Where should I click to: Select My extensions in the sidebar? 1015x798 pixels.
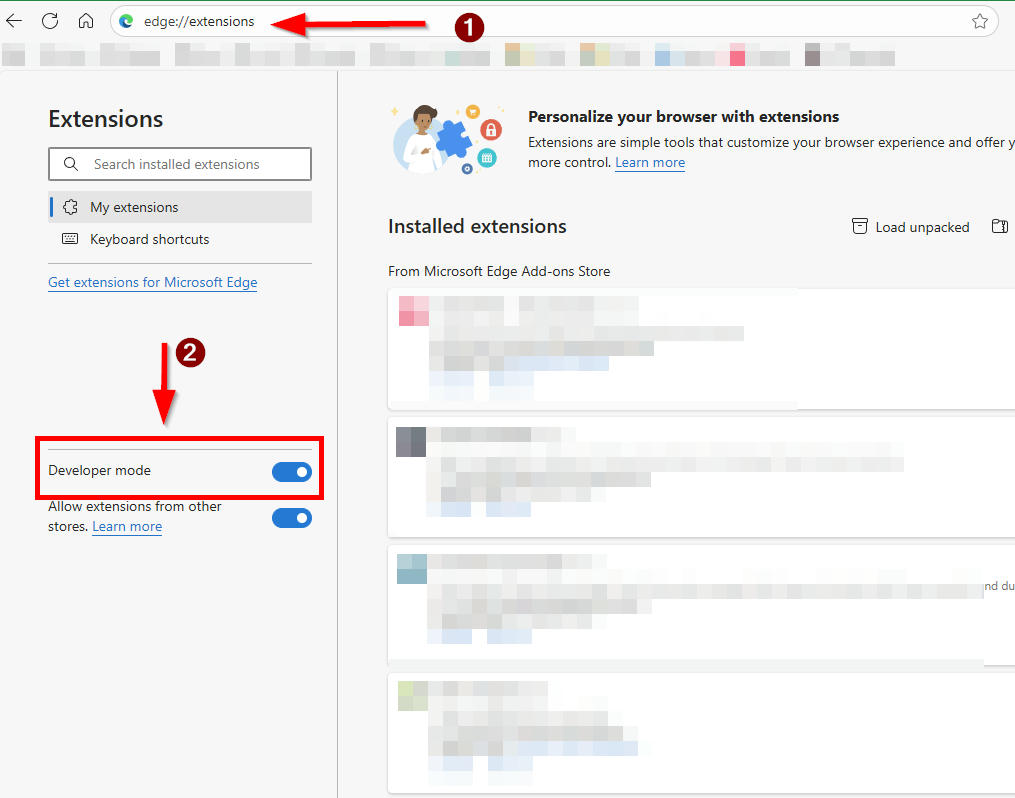[x=134, y=208]
